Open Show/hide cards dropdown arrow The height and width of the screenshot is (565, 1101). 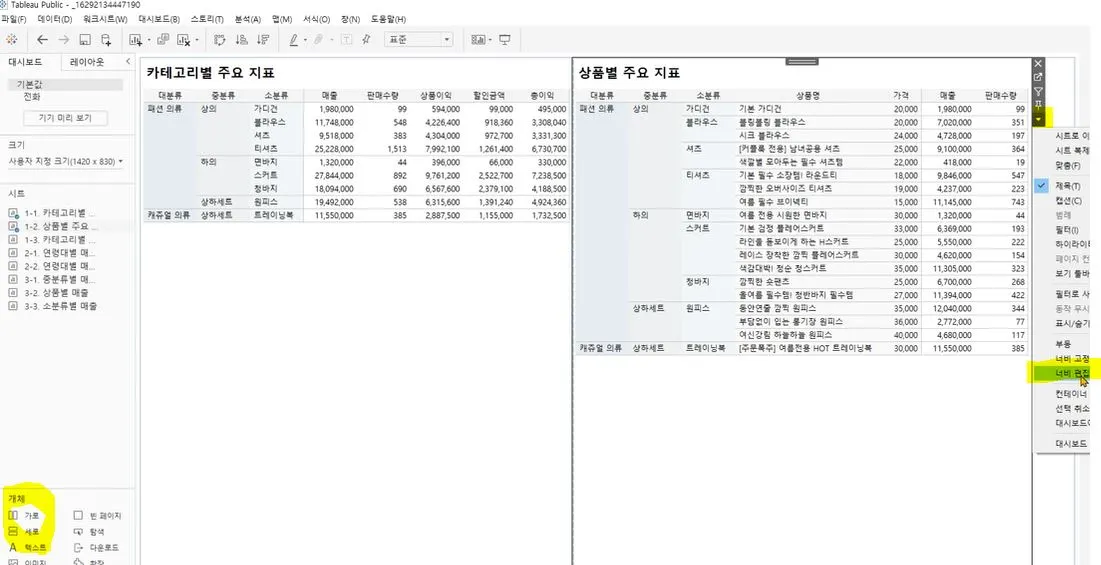coord(490,40)
